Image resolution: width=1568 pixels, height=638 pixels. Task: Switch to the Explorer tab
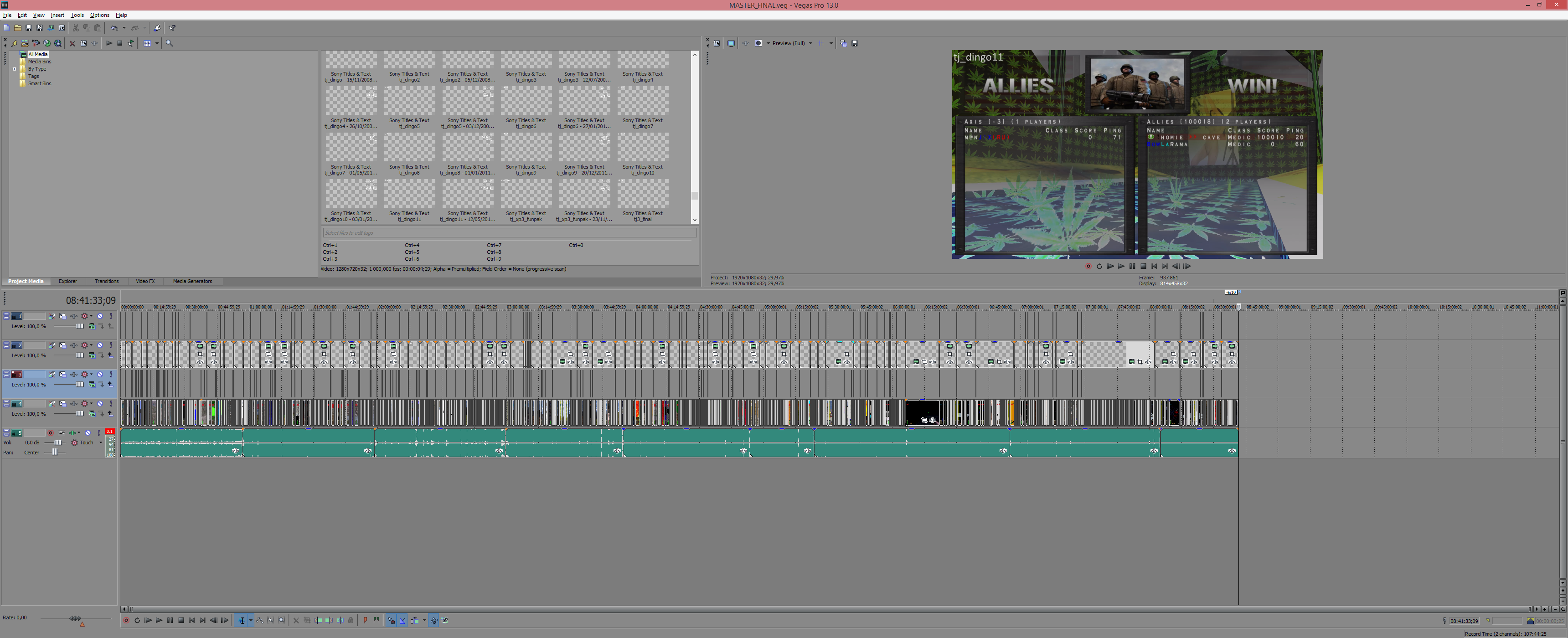[x=67, y=281]
